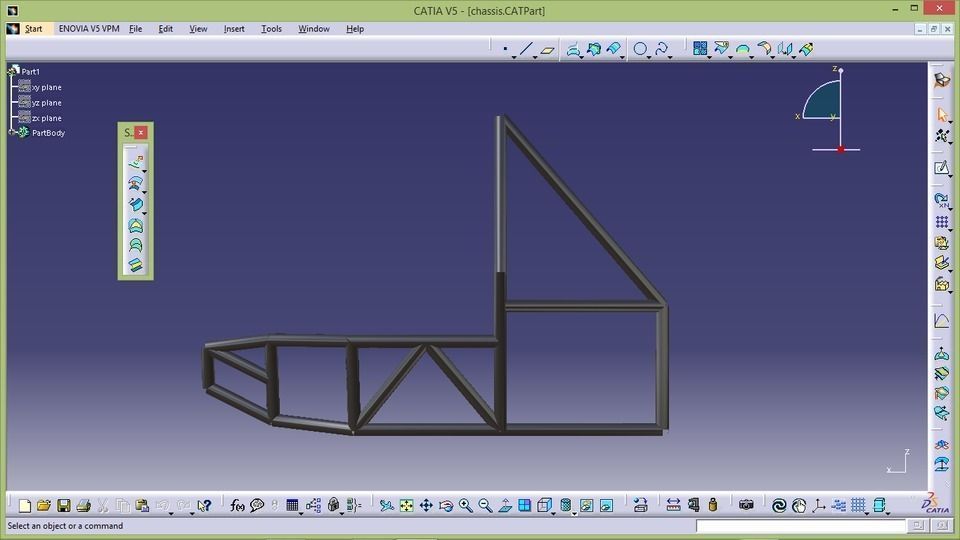Image resolution: width=960 pixels, height=540 pixels.
Task: Select the Point creation tool
Action: (x=505, y=49)
